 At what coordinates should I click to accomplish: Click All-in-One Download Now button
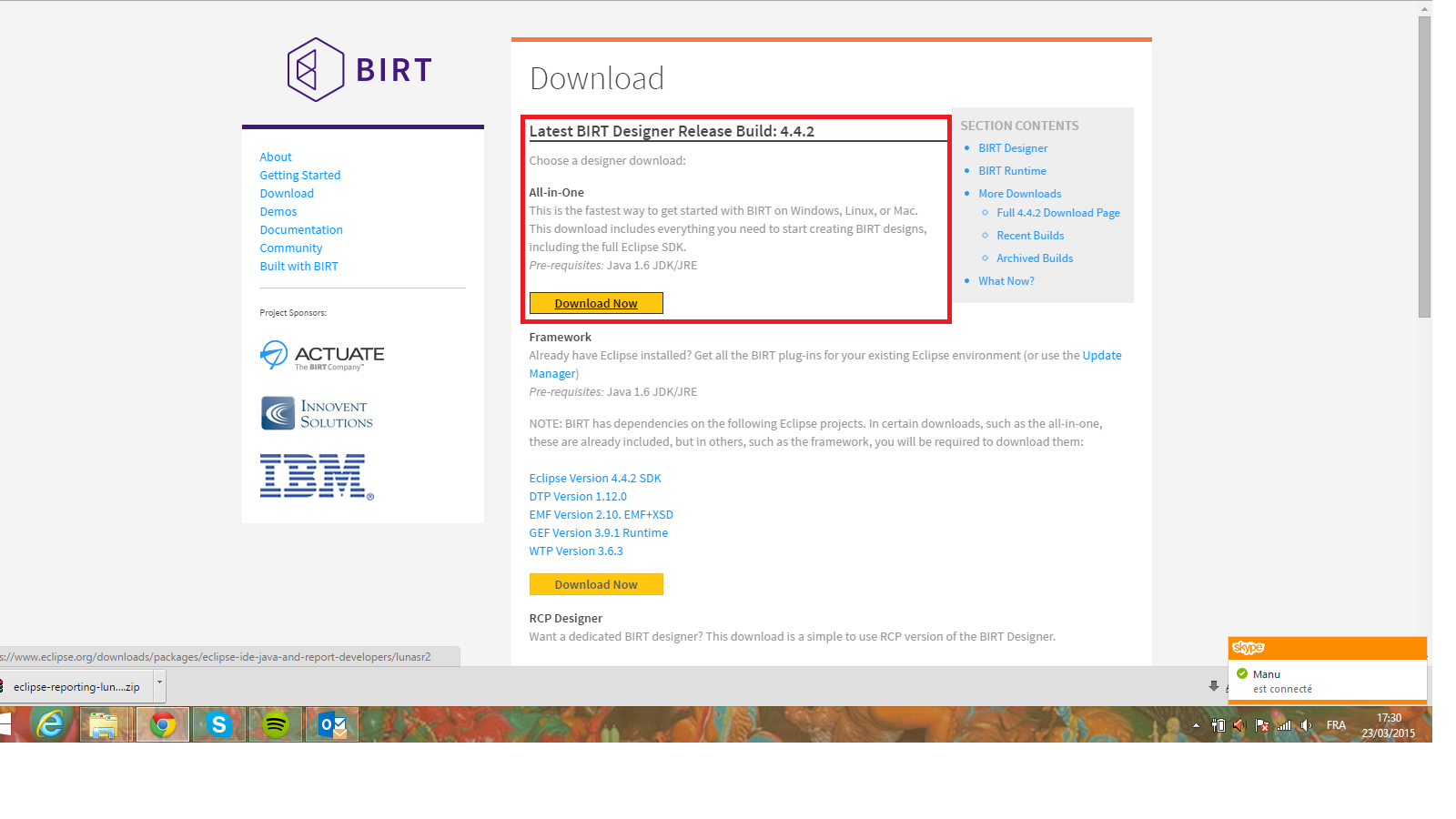pyautogui.click(x=596, y=303)
